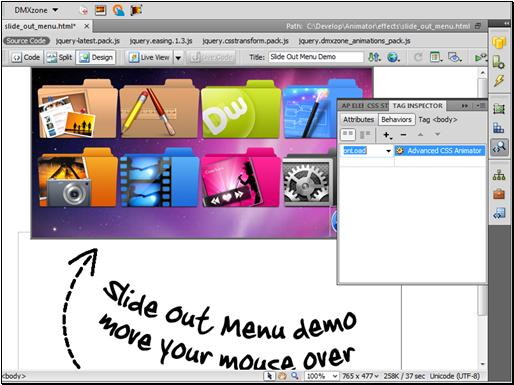Image resolution: width=514 pixels, height=385 pixels.
Task: Click the tan folder with photos thumbnail
Action: [x=77, y=109]
